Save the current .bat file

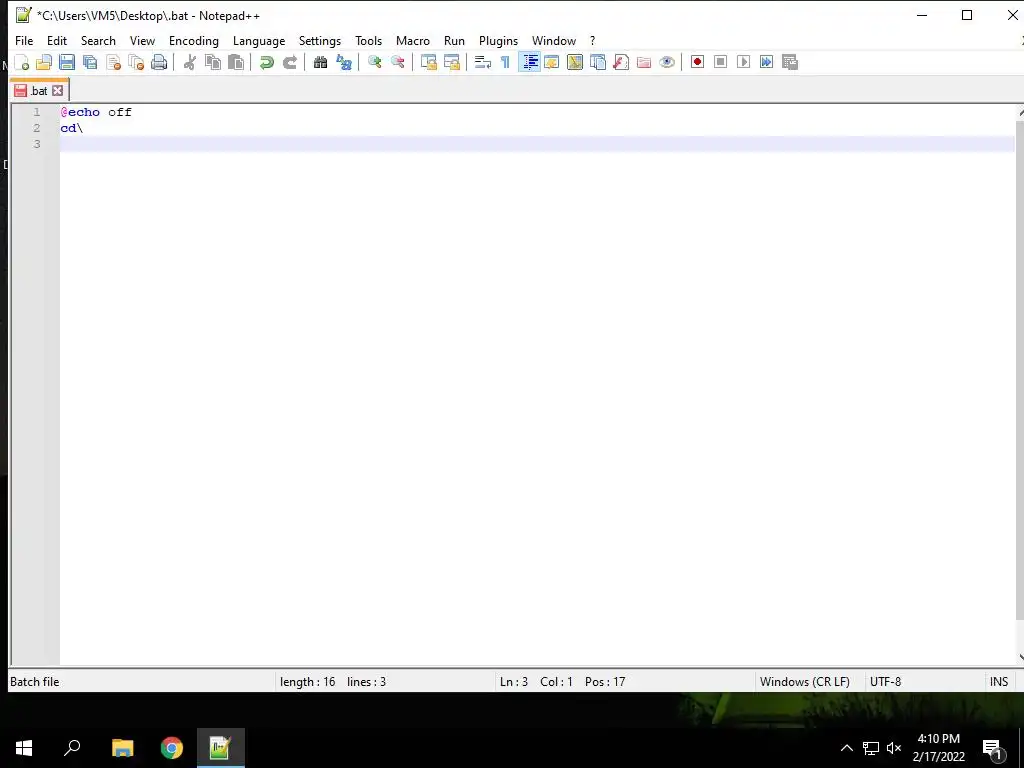(67, 62)
